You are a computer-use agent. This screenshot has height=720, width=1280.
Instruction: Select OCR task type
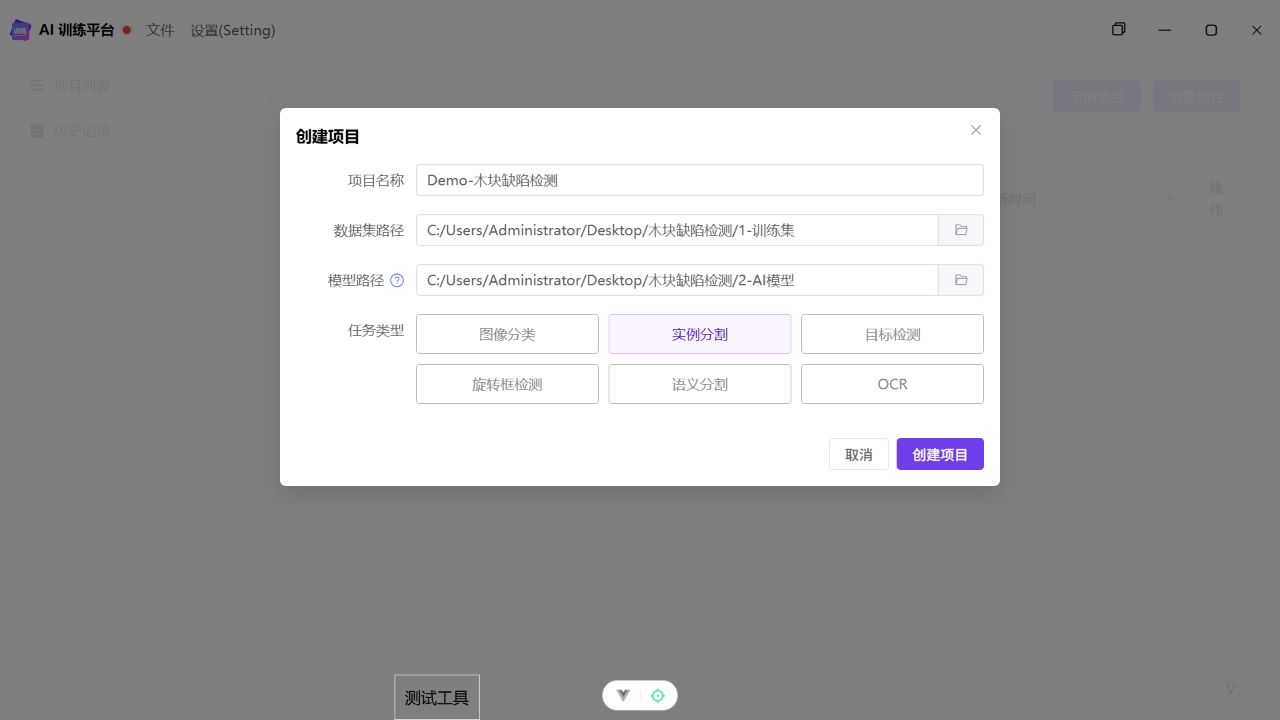coord(892,384)
